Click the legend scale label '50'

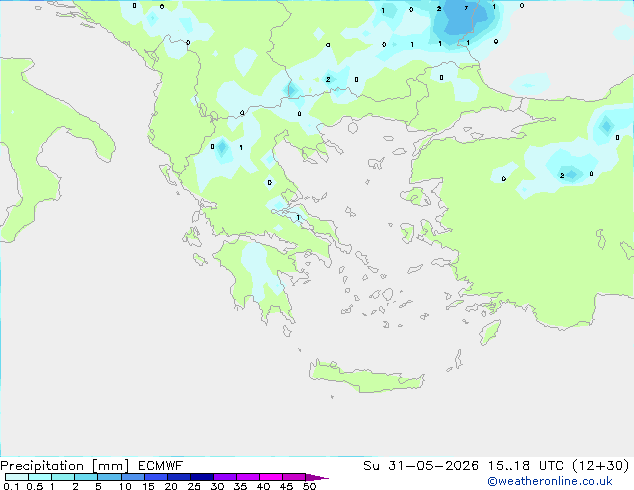coord(309,486)
